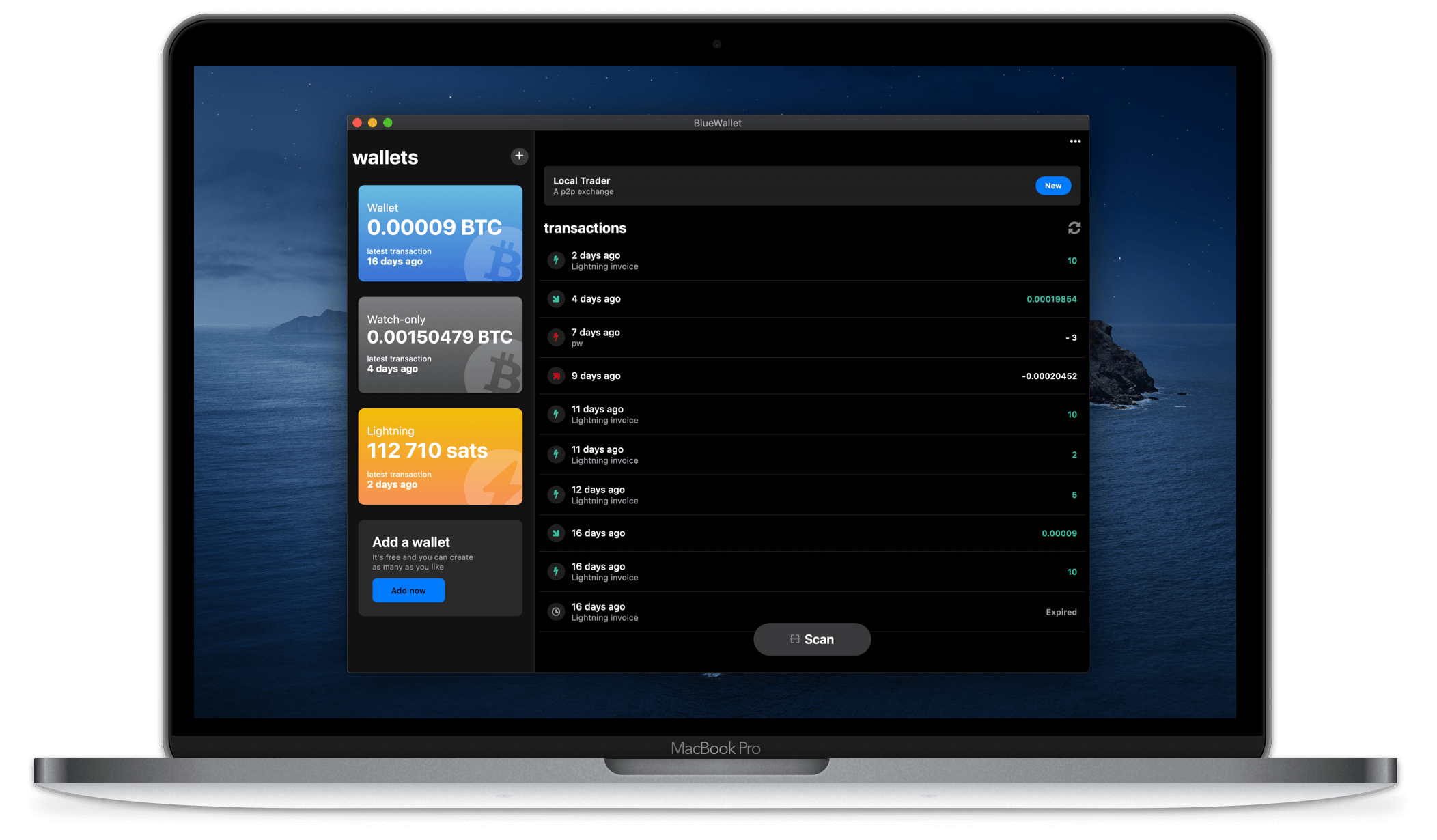Click the add wallet plus icon
Viewport: 1437px width, 840px height.
[519, 156]
